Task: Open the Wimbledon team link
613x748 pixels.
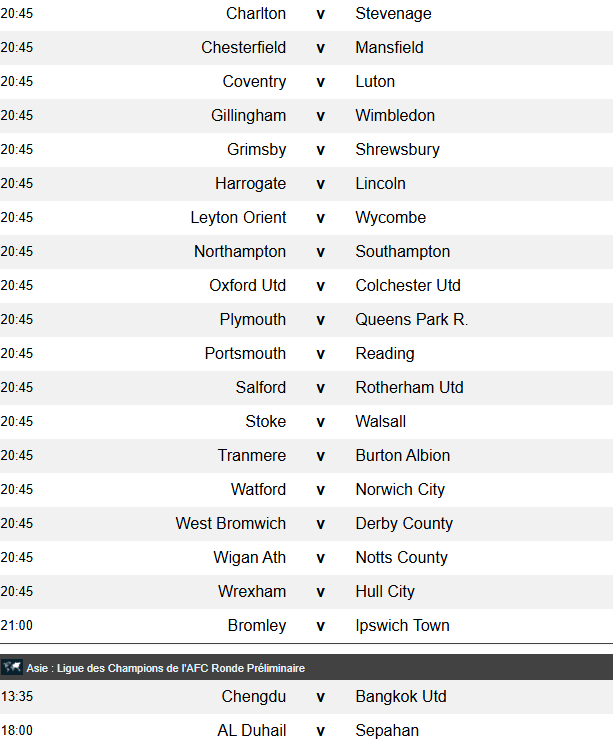Action: tap(395, 116)
